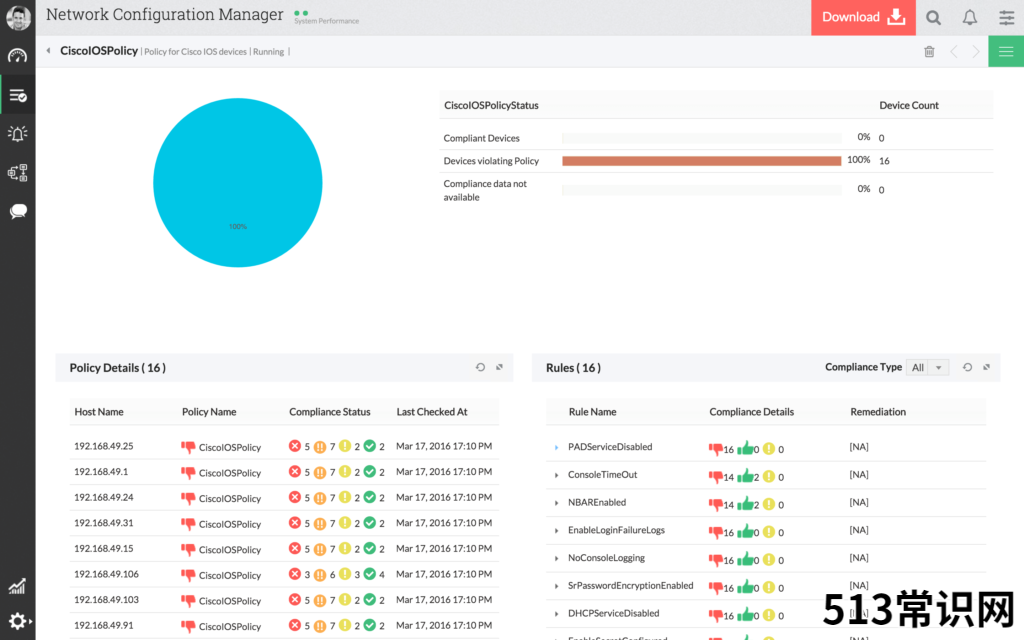1024x640 pixels.
Task: Click the Compliant Devices empty bar
Action: click(701, 138)
